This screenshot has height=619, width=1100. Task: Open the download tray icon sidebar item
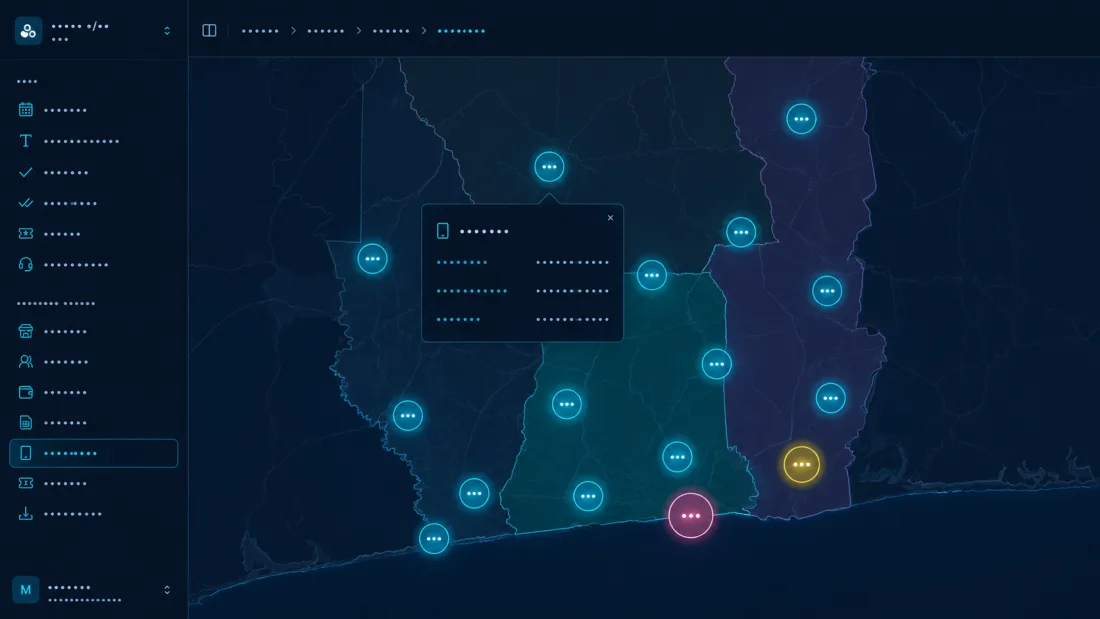(x=93, y=514)
